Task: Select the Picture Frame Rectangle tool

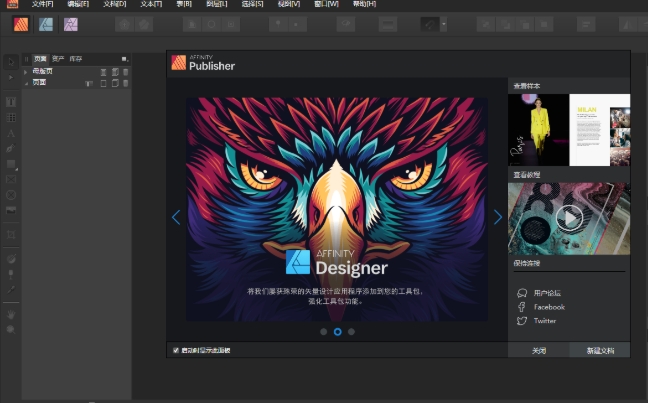Action: click(11, 179)
